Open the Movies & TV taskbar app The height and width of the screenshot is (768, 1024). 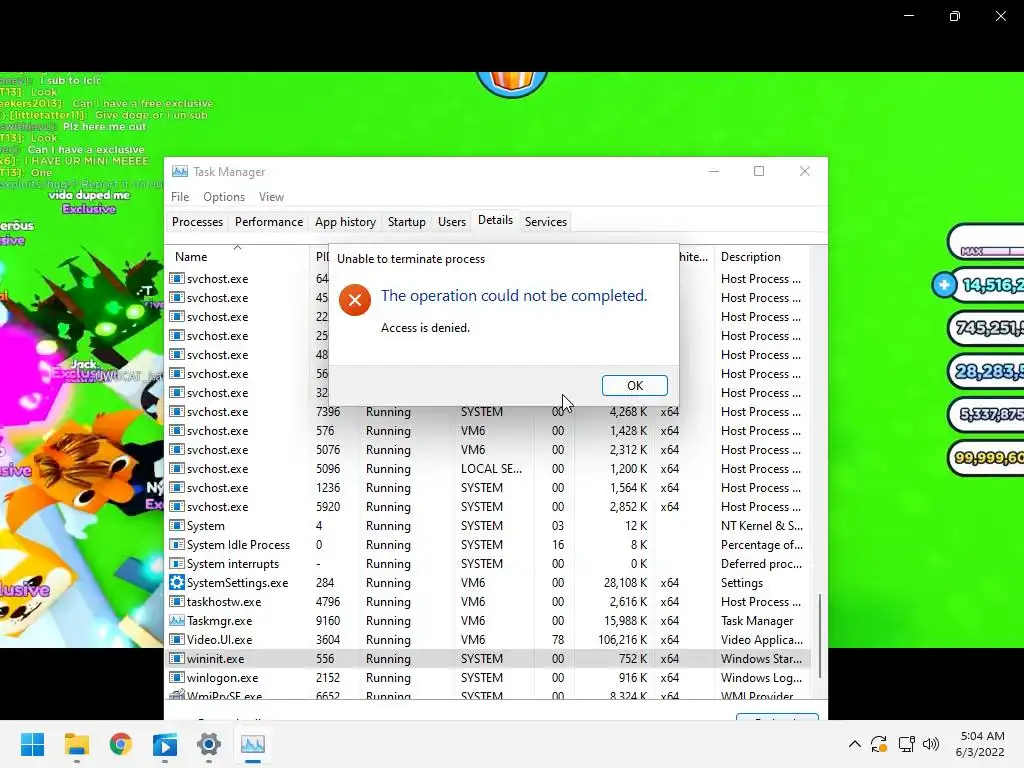point(165,744)
